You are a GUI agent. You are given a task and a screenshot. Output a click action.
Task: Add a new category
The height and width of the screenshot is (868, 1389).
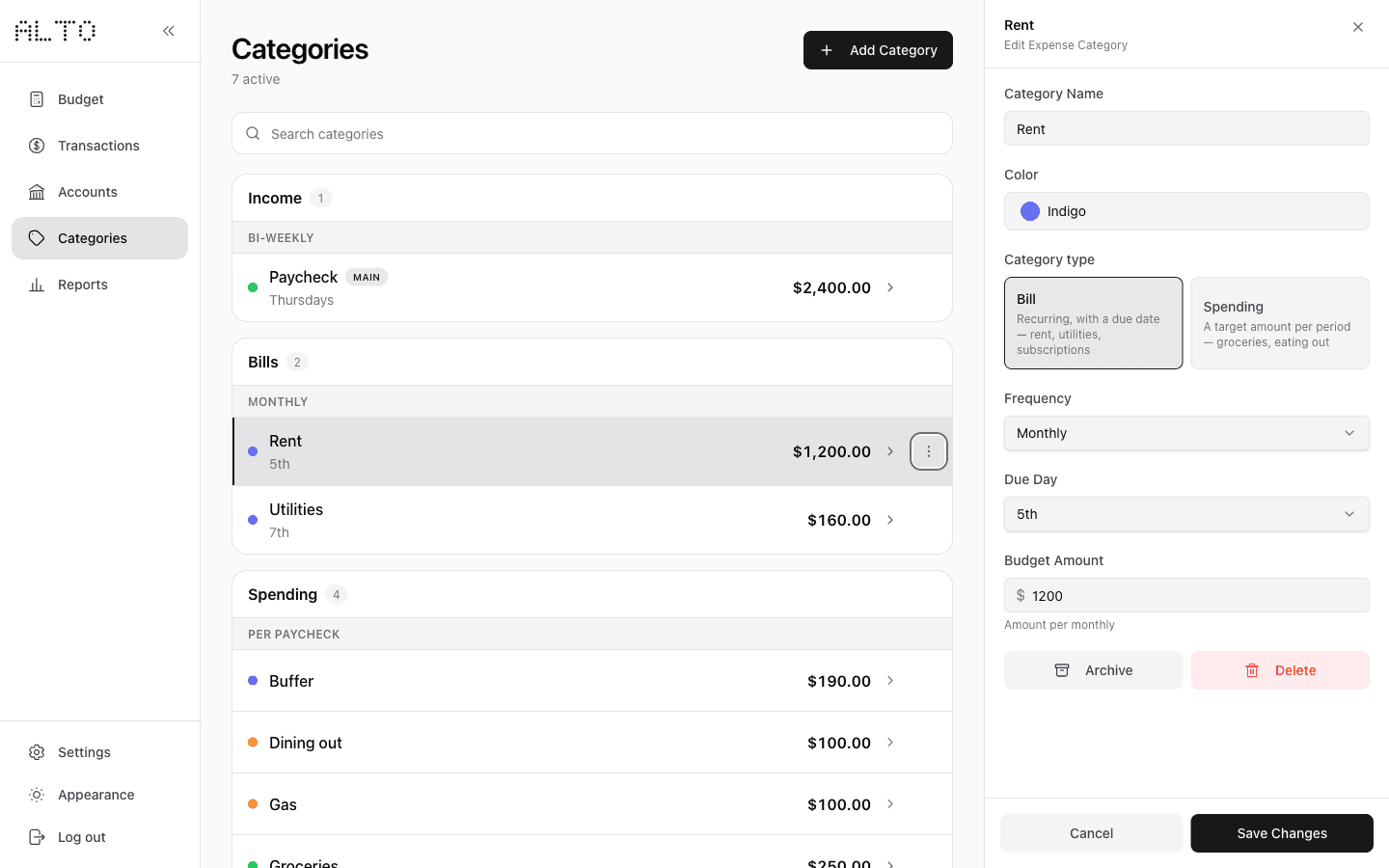[878, 50]
